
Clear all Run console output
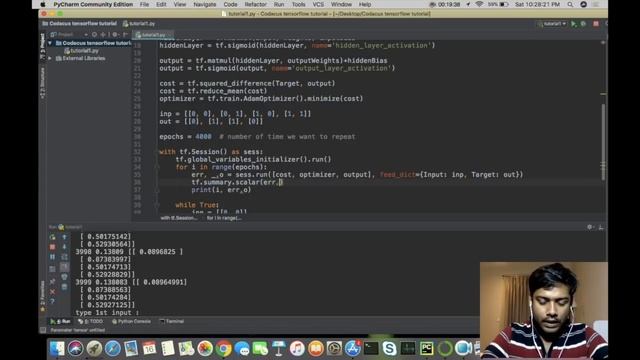point(64,287)
